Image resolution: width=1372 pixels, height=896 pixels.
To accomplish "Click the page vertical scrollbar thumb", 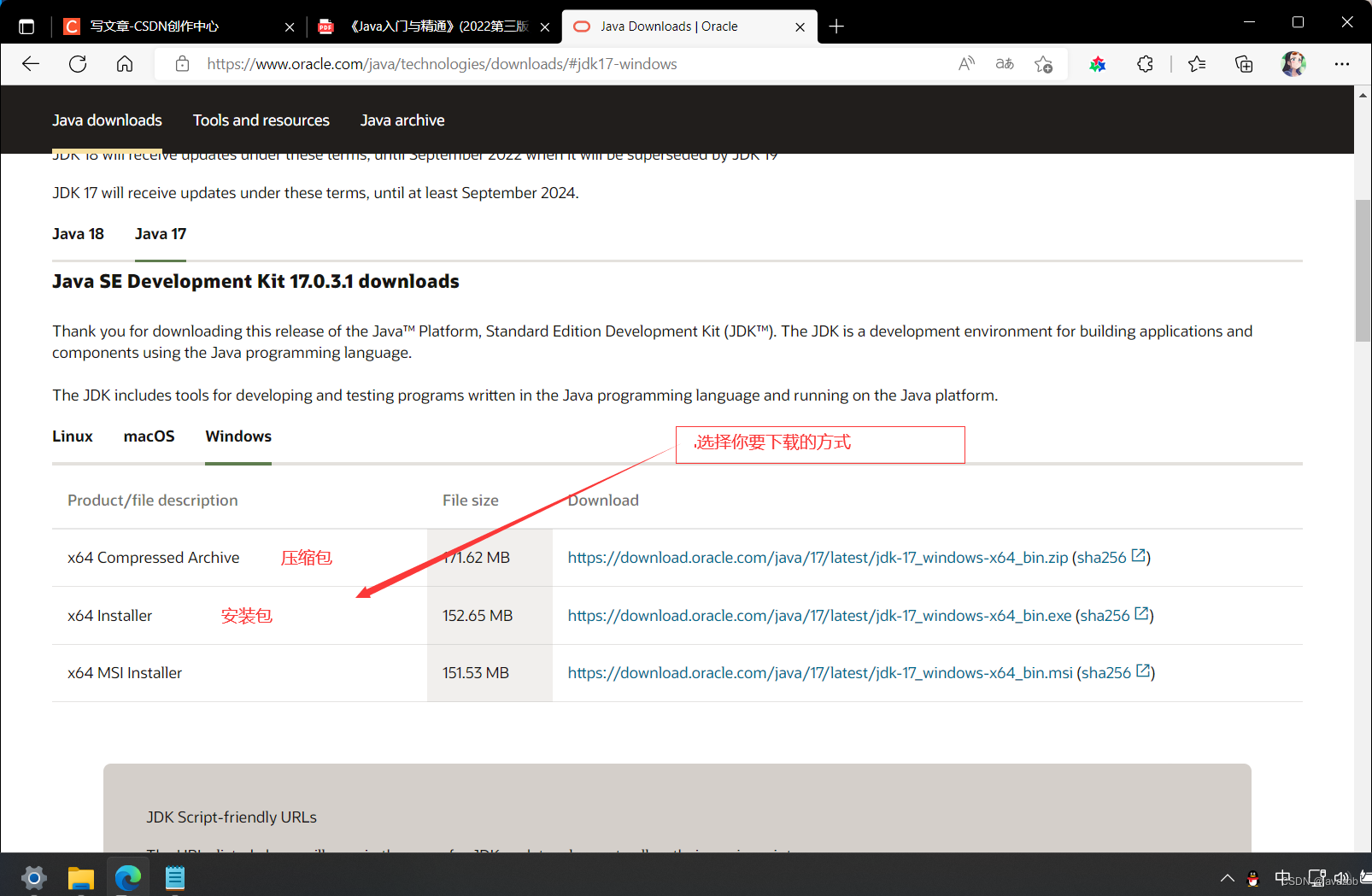I will pos(1363,270).
